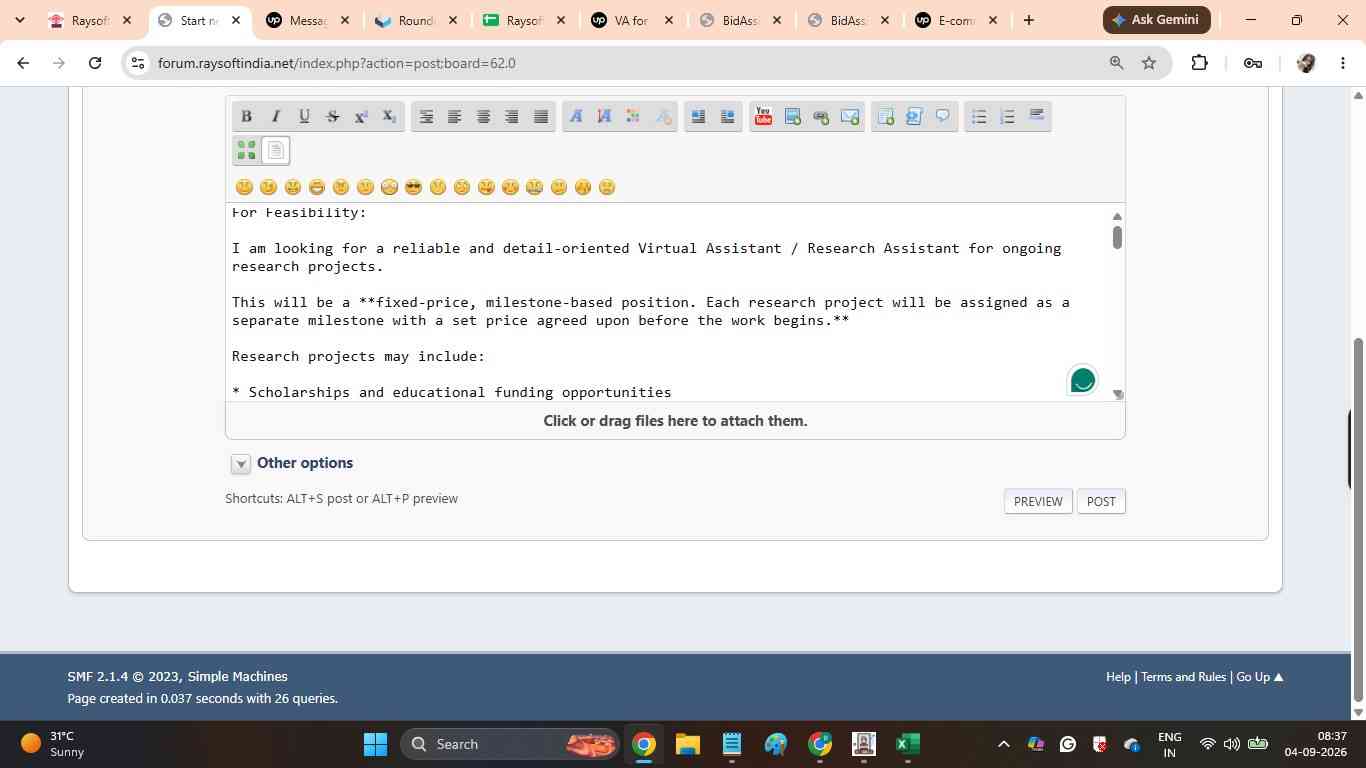Show hidden system tray icons
The height and width of the screenshot is (768, 1366).
[1003, 744]
